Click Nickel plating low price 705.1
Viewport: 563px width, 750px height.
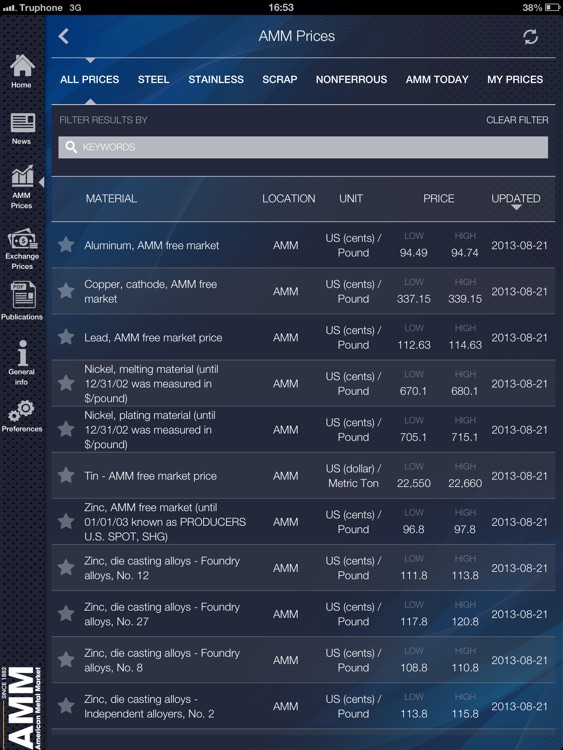[x=413, y=438]
